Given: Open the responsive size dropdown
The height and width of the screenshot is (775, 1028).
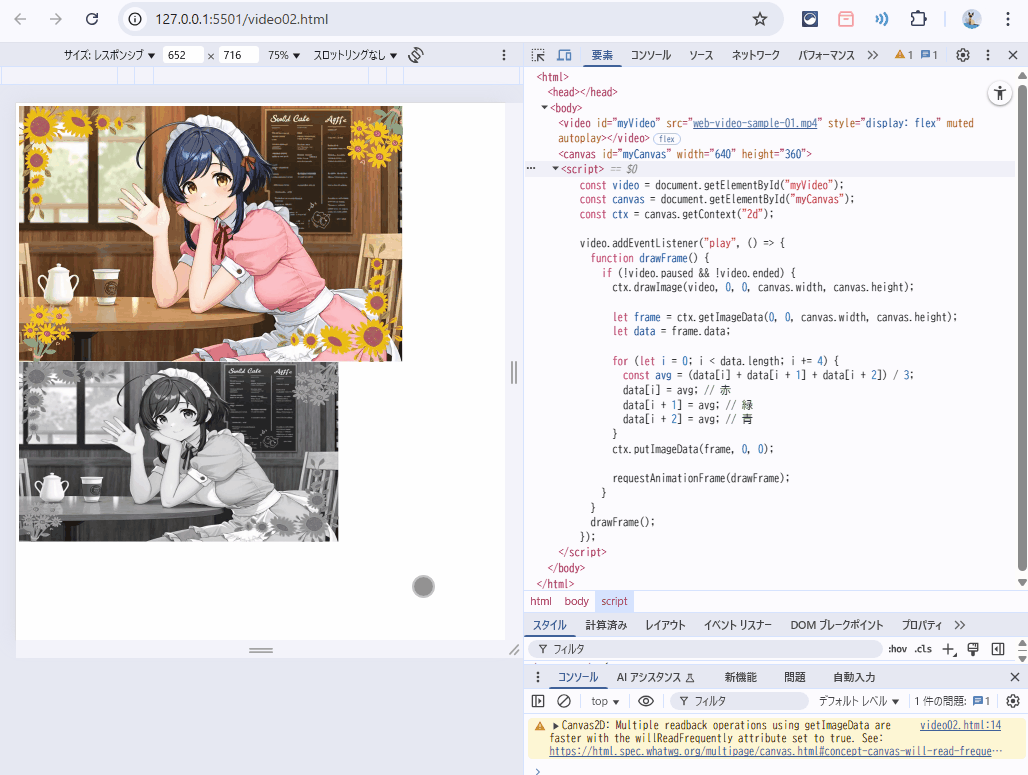Looking at the screenshot, I should [109, 55].
